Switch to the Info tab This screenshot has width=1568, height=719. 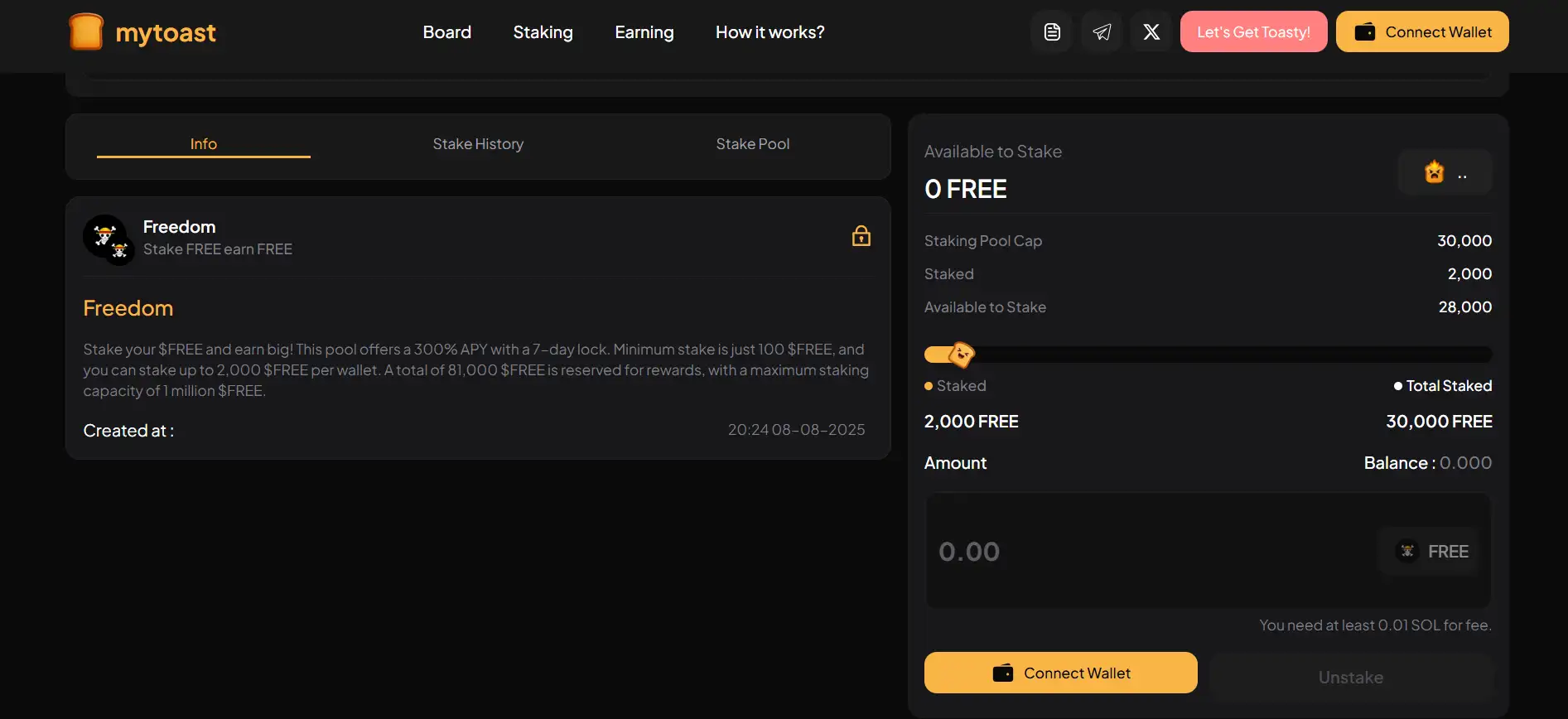204,144
